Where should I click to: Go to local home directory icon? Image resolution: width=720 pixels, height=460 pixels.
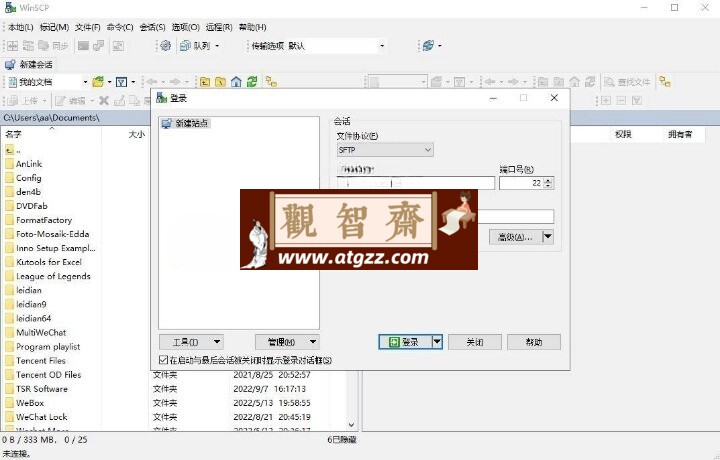pyautogui.click(x=236, y=82)
